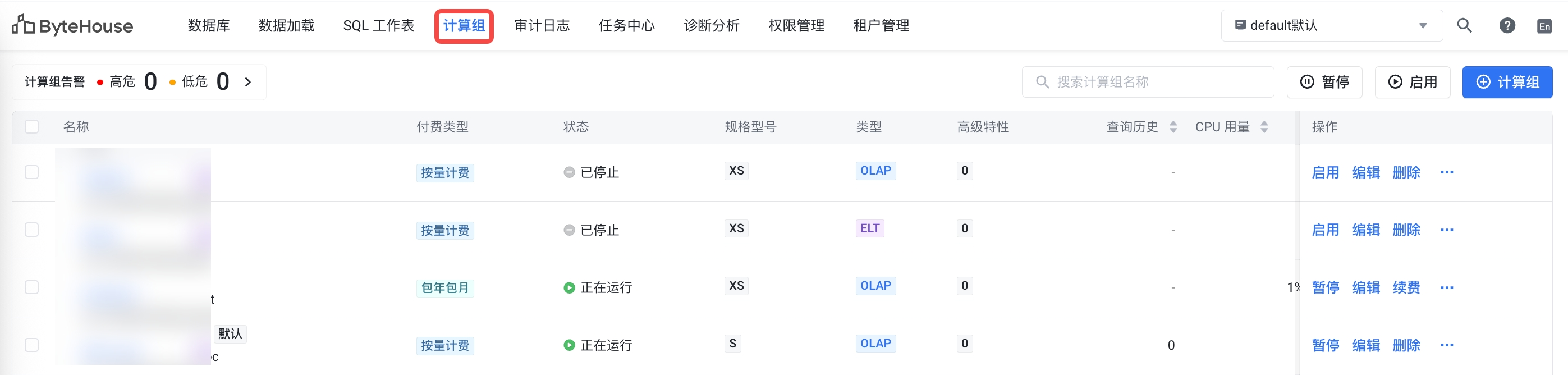Click 续费 link in the running XS row
Screen dimensions: 1568x375
(x=1405, y=287)
